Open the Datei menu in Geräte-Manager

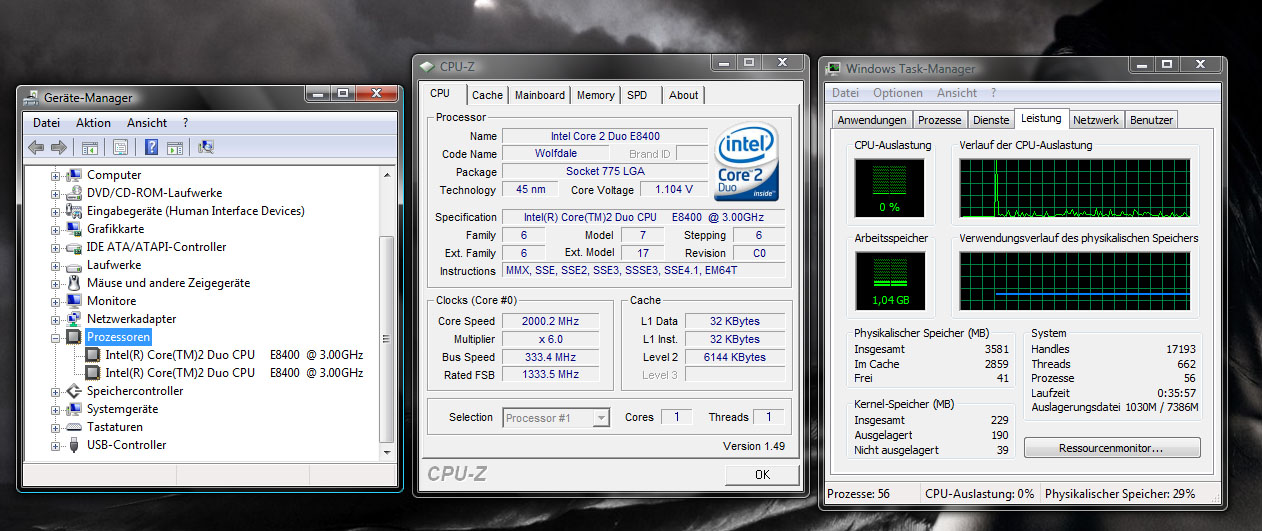[47, 123]
